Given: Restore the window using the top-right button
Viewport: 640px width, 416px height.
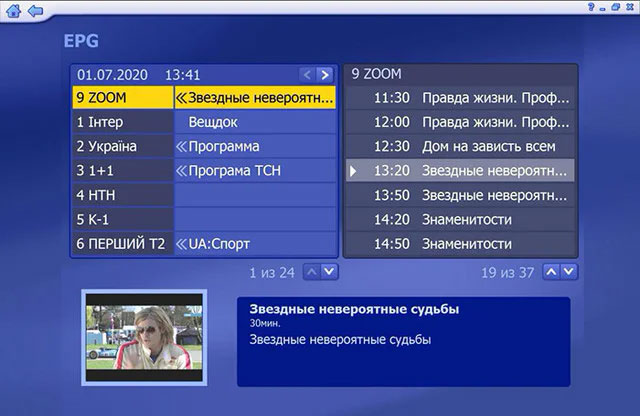Looking at the screenshot, I should [x=616, y=7].
